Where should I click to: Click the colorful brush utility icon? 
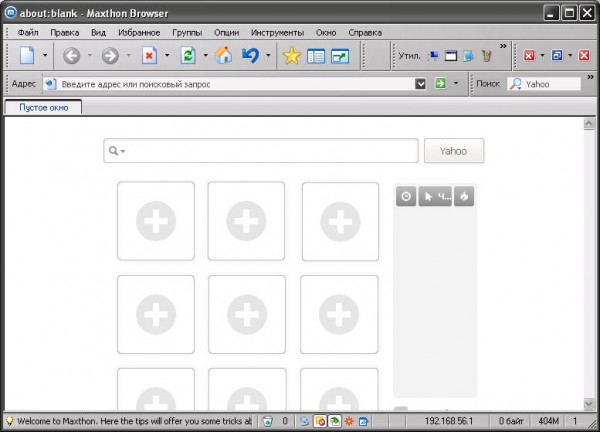click(486, 56)
